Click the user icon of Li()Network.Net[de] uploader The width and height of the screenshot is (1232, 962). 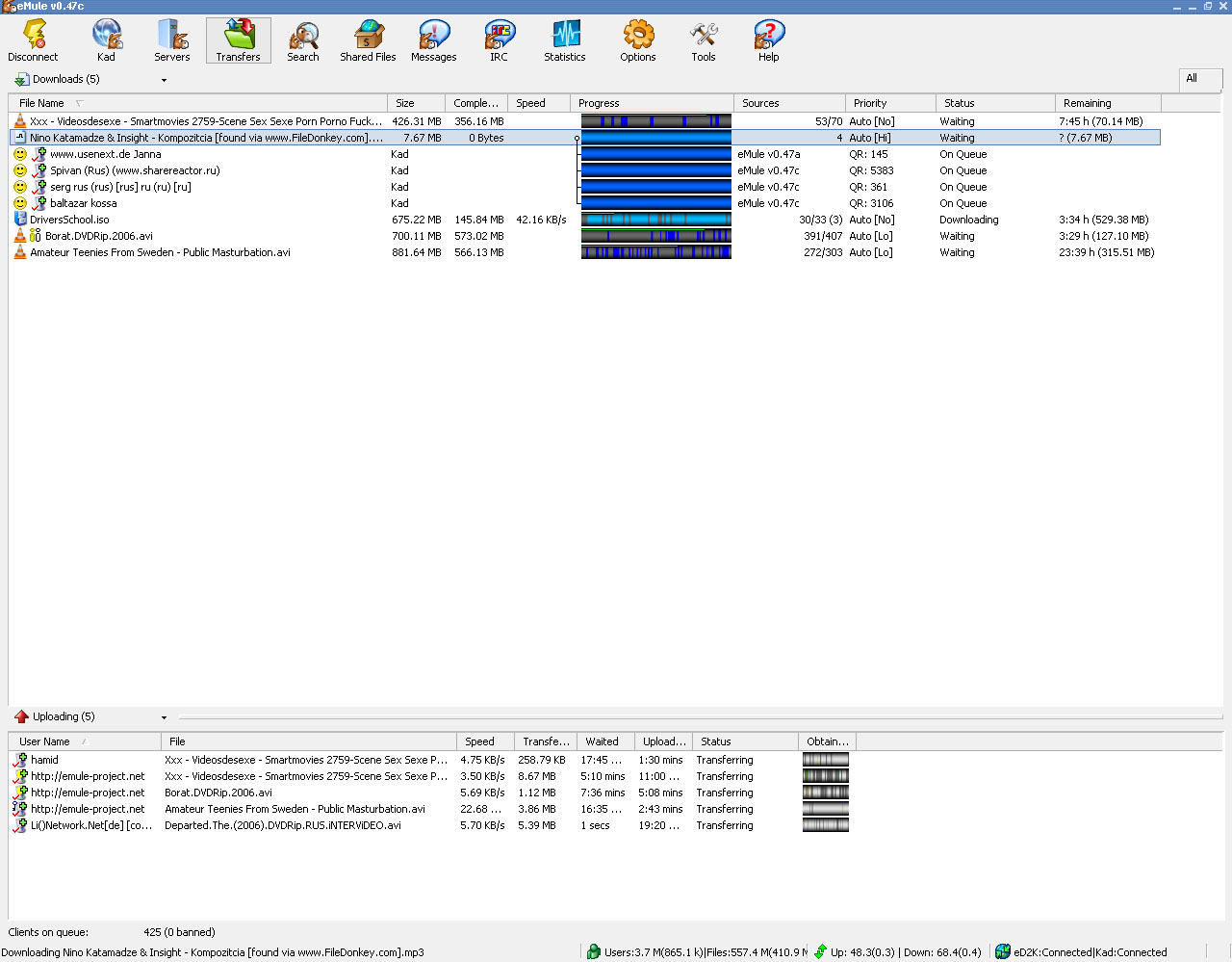click(x=20, y=825)
